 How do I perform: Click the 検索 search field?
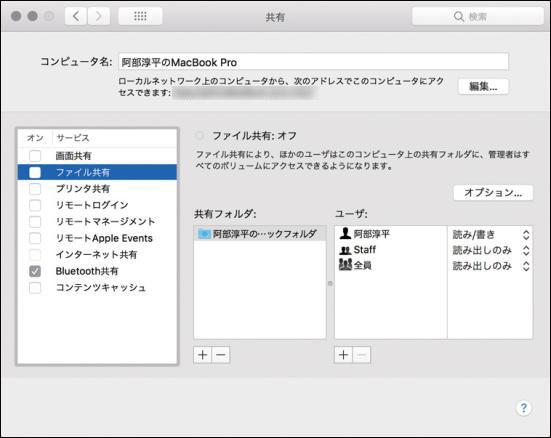pyautogui.click(x=478, y=16)
